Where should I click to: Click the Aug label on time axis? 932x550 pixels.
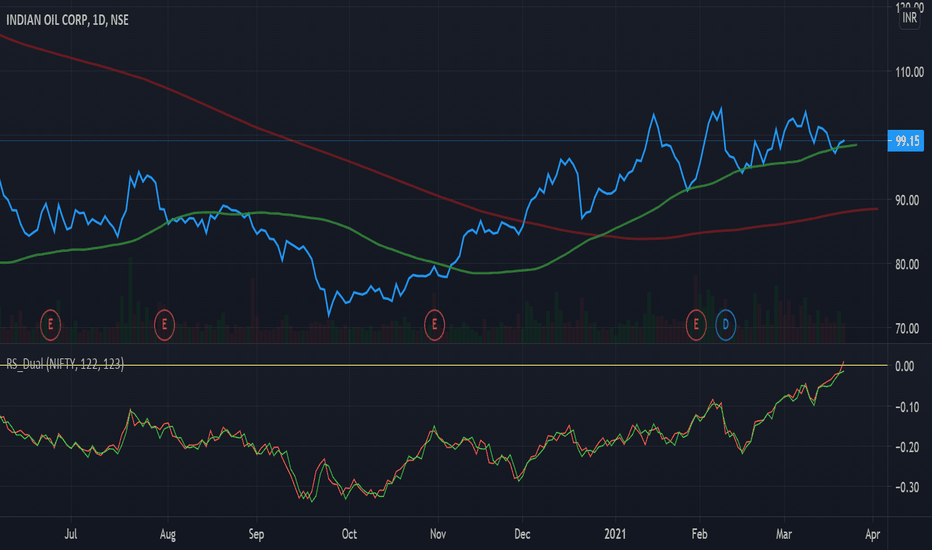pyautogui.click(x=168, y=535)
